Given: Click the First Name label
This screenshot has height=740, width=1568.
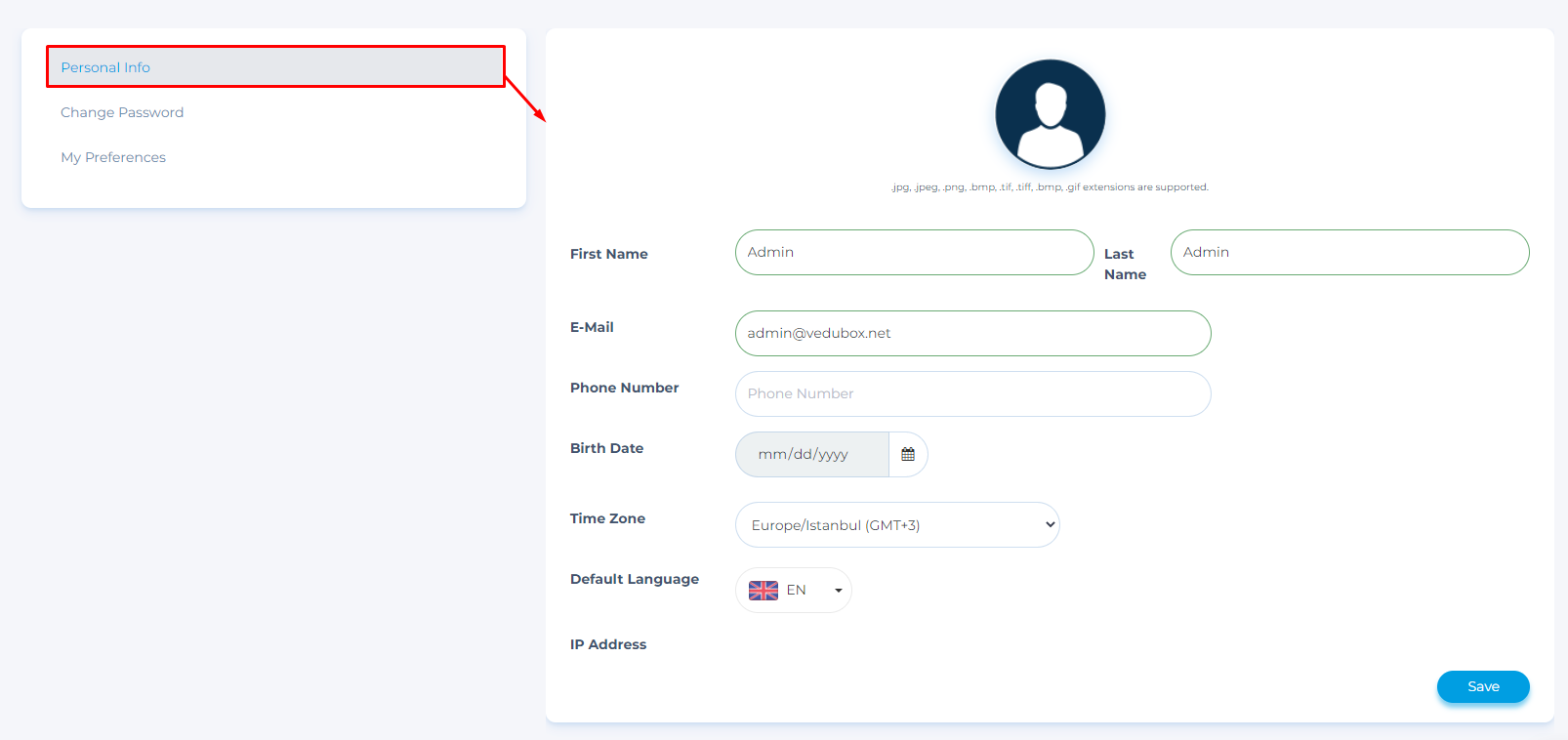Looking at the screenshot, I should pyautogui.click(x=608, y=254).
